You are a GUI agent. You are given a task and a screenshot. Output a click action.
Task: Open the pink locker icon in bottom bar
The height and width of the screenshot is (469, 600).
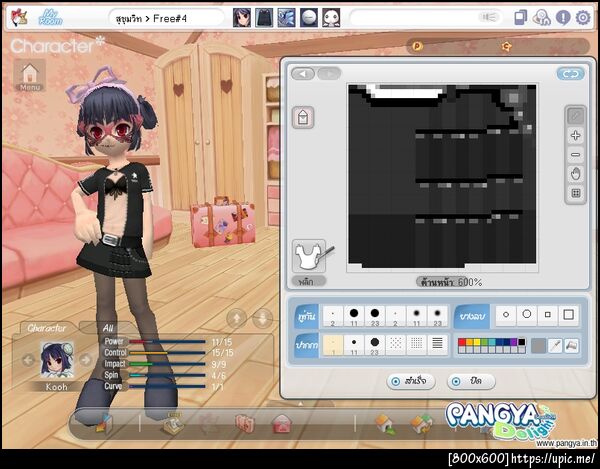tap(245, 424)
